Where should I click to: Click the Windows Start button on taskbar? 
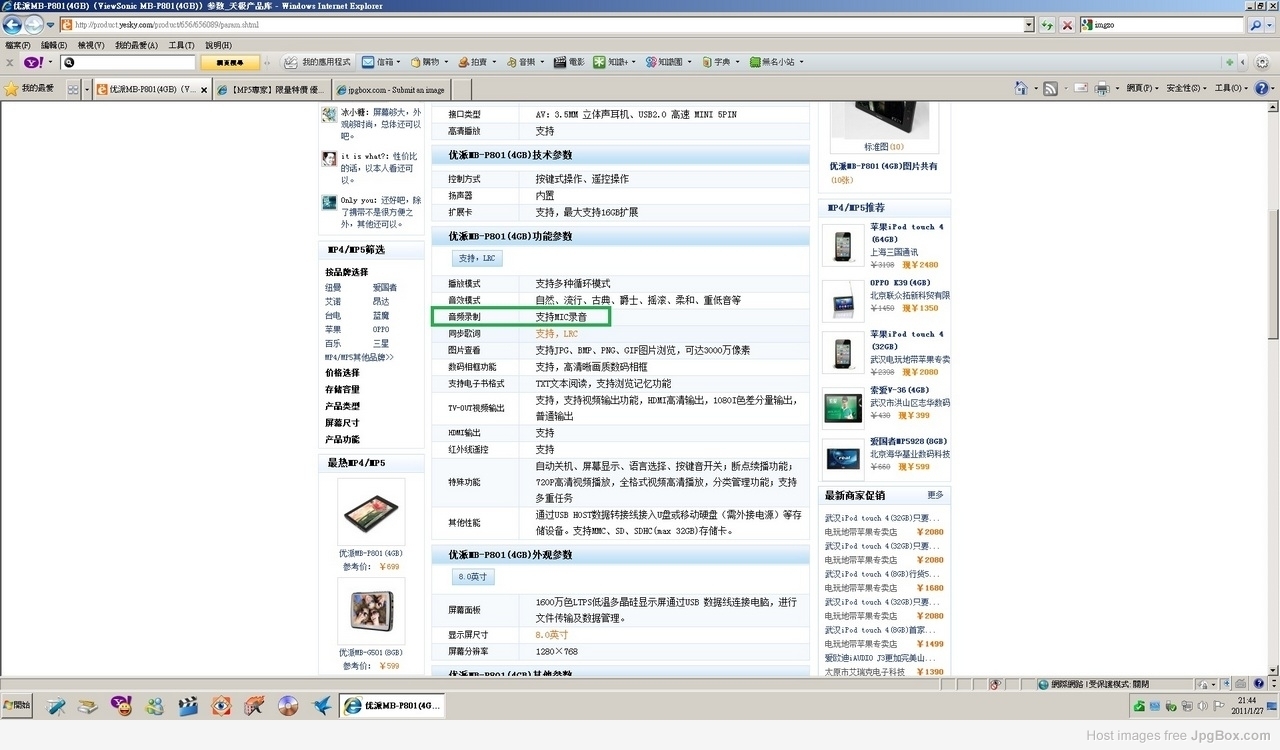coord(17,706)
